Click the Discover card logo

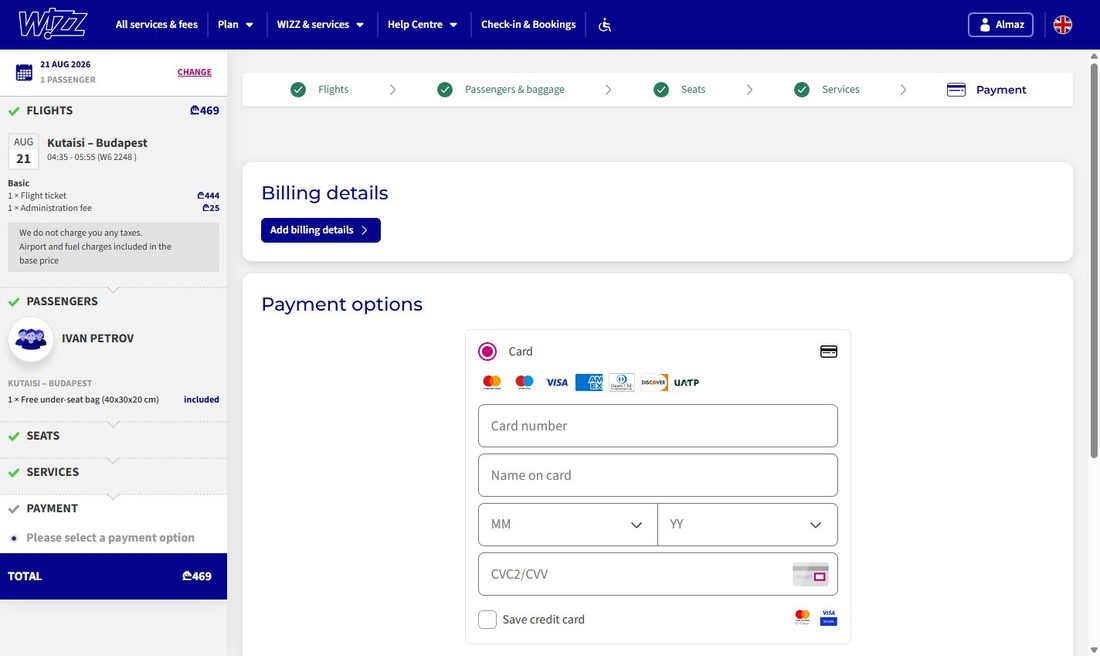pyautogui.click(x=654, y=382)
